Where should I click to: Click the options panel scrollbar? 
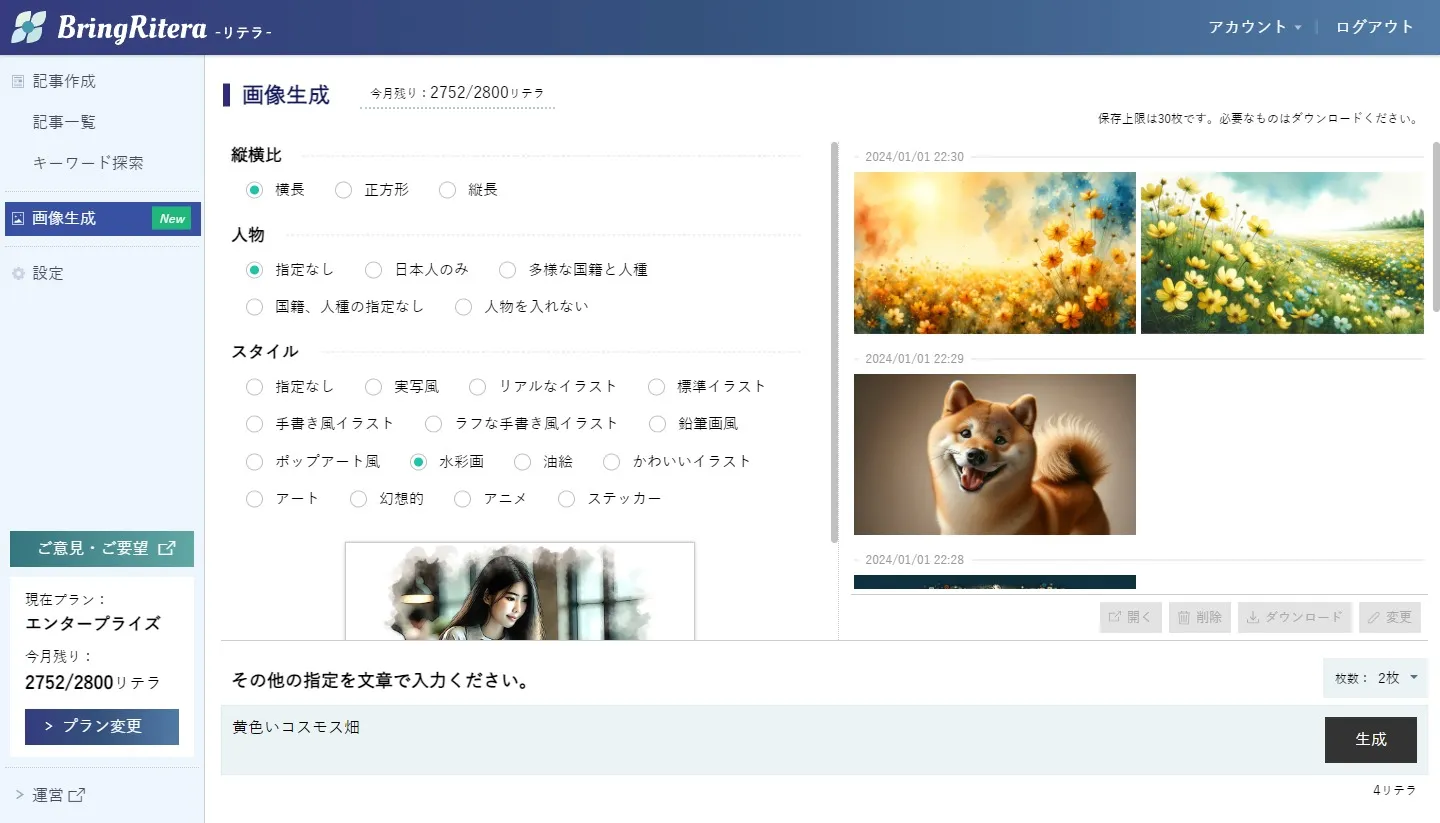pyautogui.click(x=835, y=342)
